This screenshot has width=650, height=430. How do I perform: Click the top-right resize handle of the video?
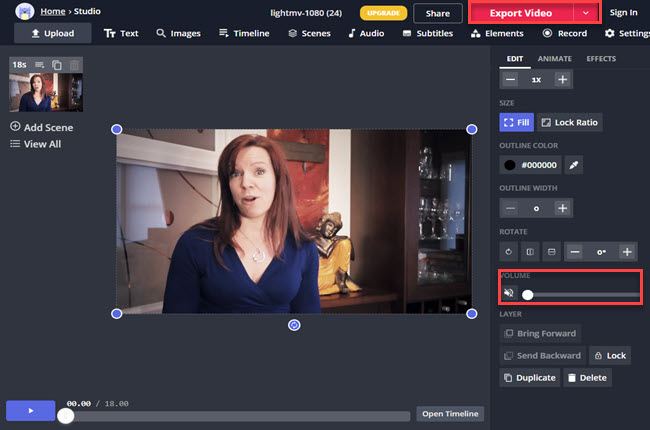[x=472, y=129]
